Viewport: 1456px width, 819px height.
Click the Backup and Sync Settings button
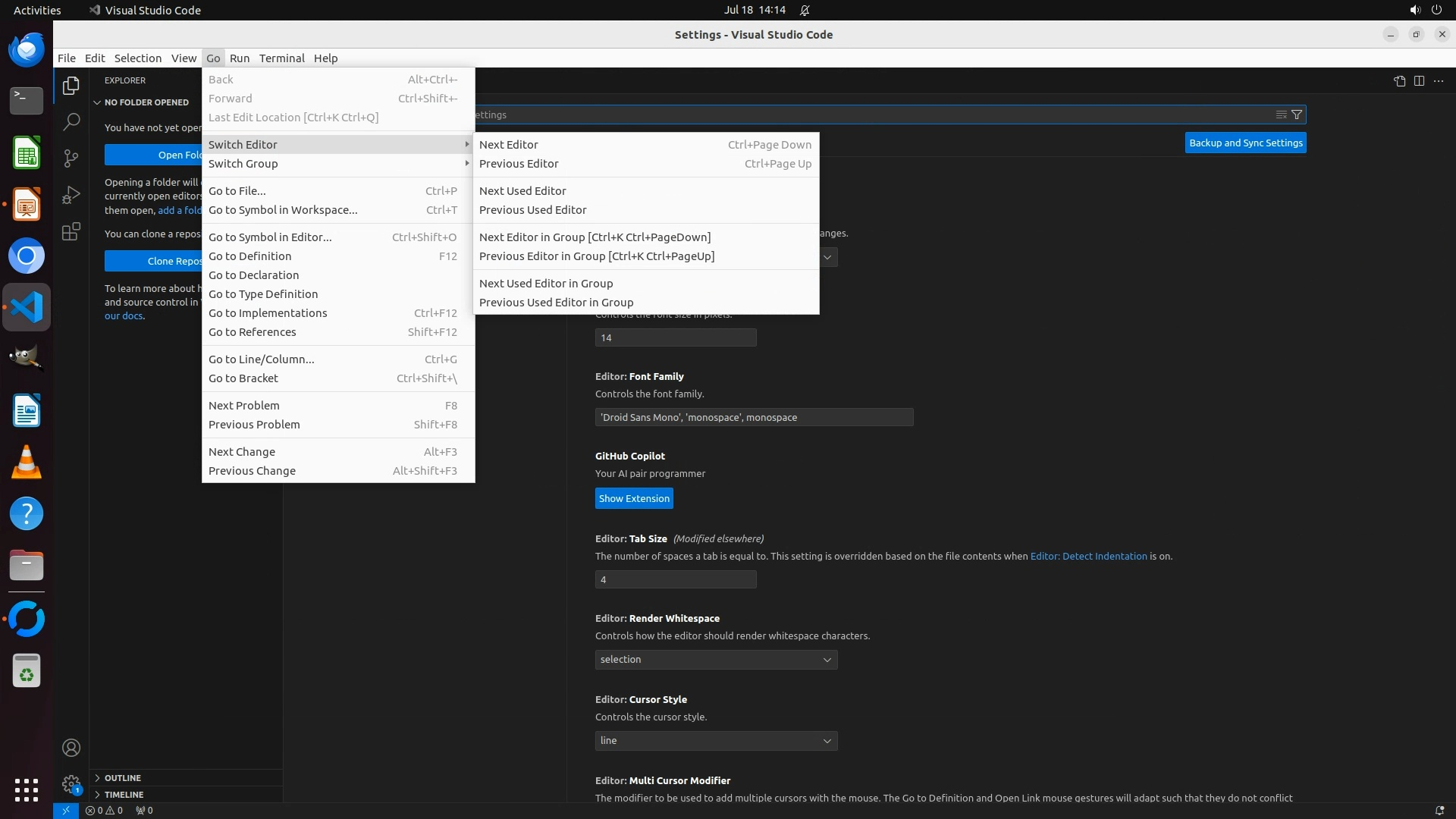pyautogui.click(x=1245, y=143)
